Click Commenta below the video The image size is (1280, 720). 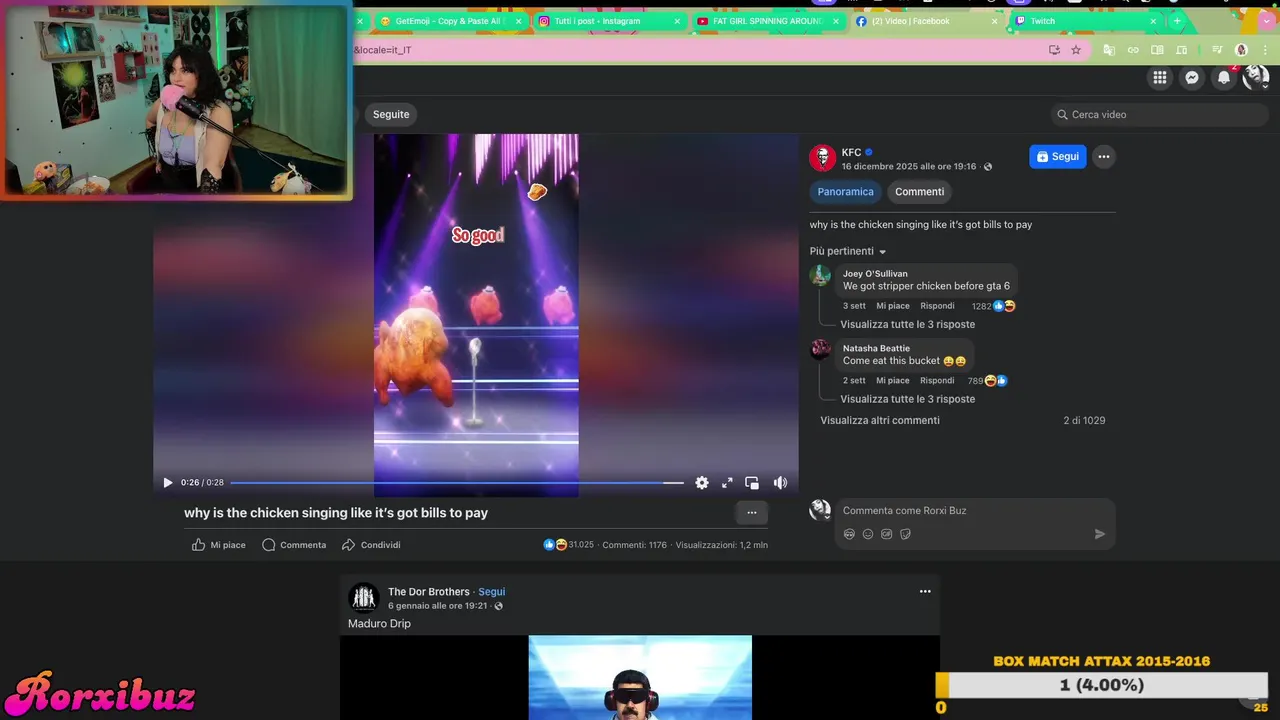click(294, 545)
